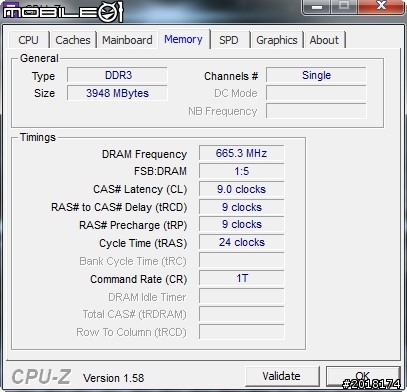Screen dimensions: 407x392
Task: Click the 3948 MBytes size field
Action: pyautogui.click(x=117, y=93)
